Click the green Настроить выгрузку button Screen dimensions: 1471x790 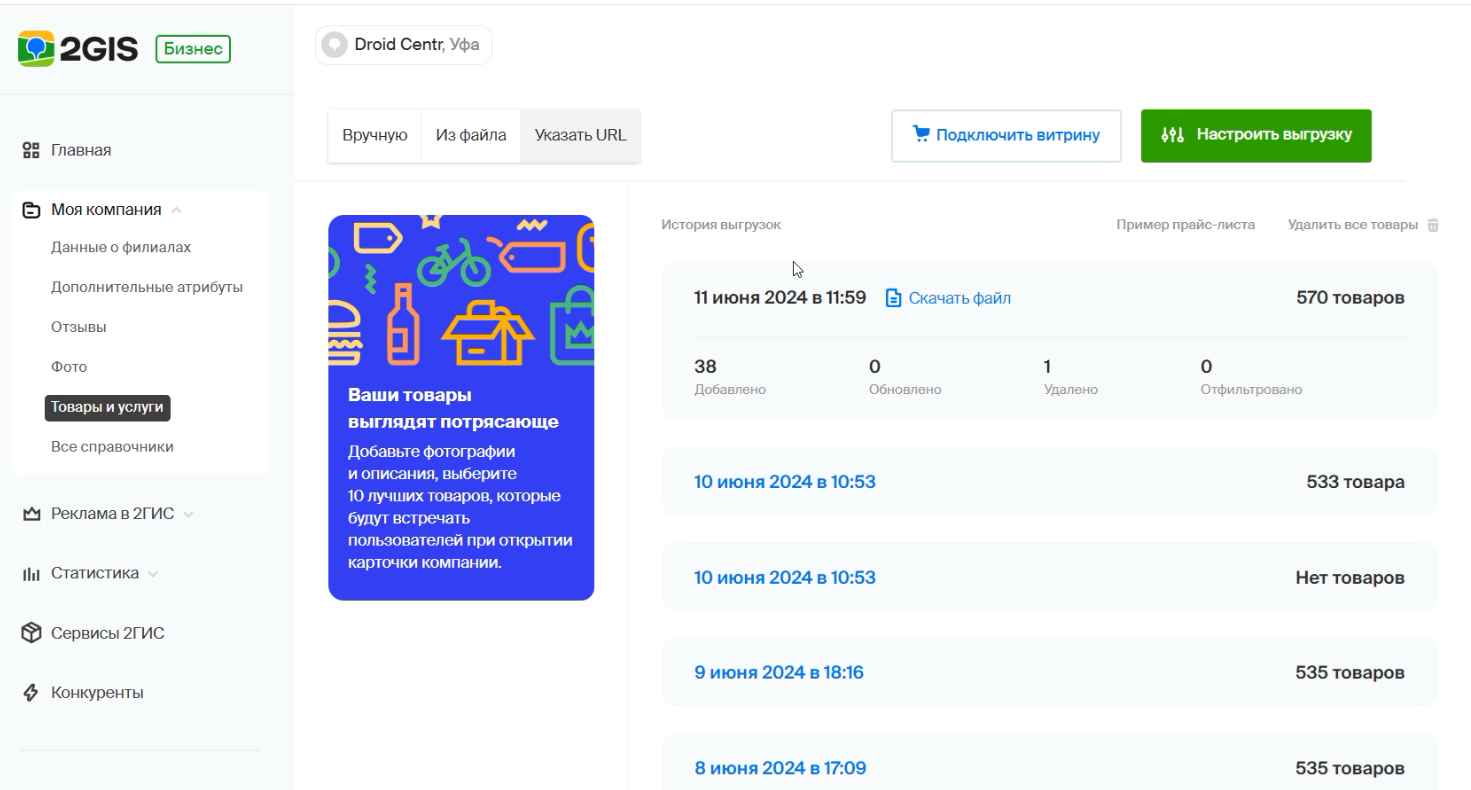pos(1256,135)
